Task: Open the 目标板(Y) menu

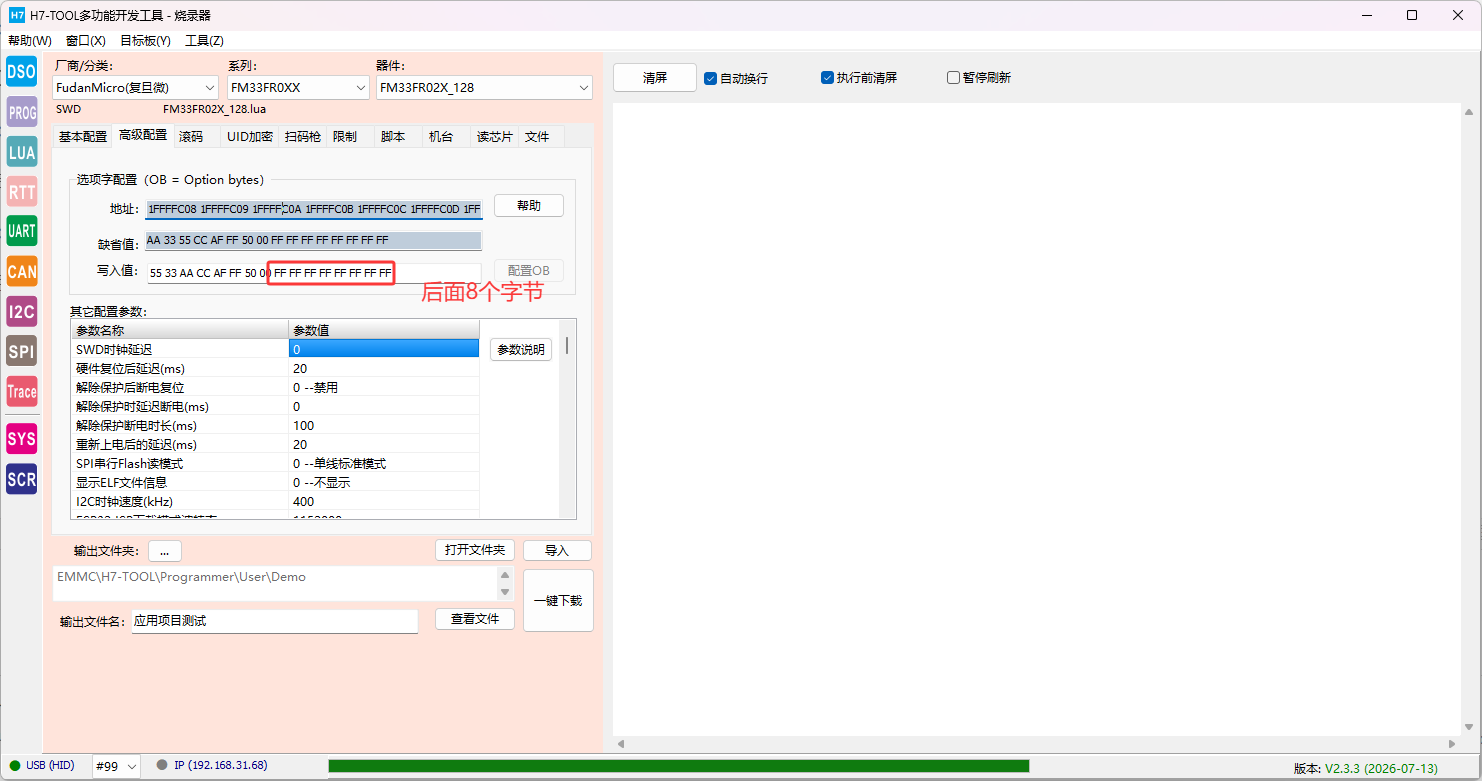Action: click(145, 41)
